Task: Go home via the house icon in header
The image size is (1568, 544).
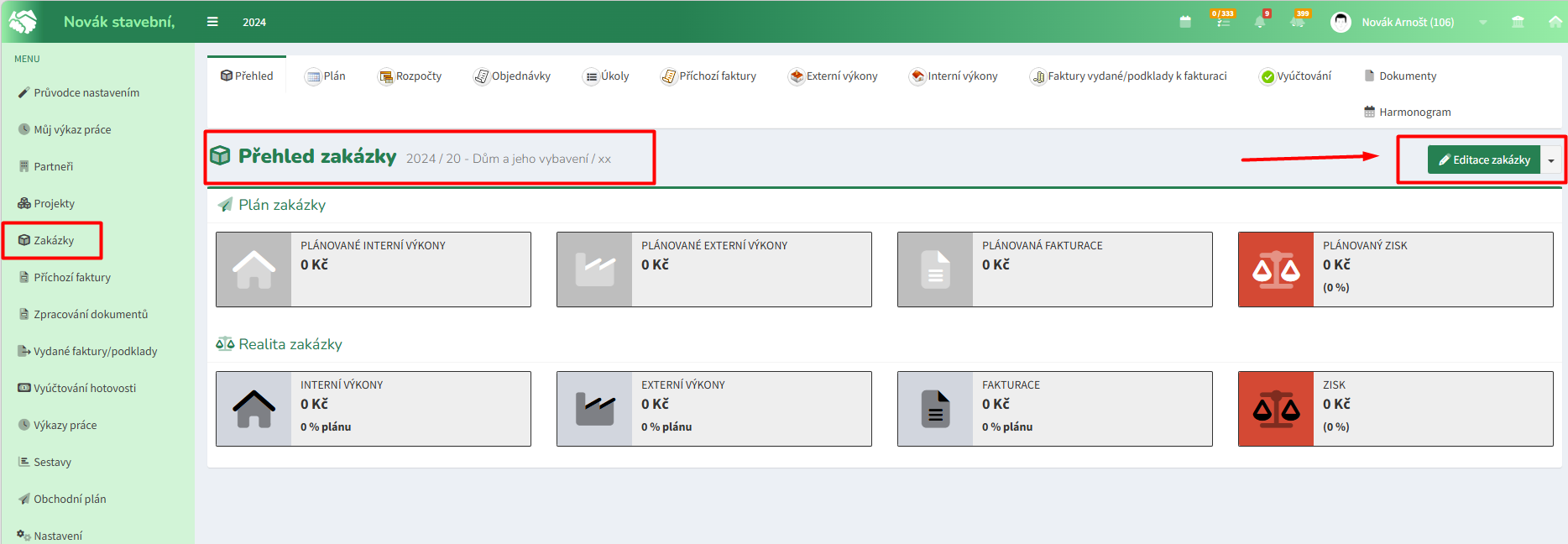Action: coord(1555,22)
